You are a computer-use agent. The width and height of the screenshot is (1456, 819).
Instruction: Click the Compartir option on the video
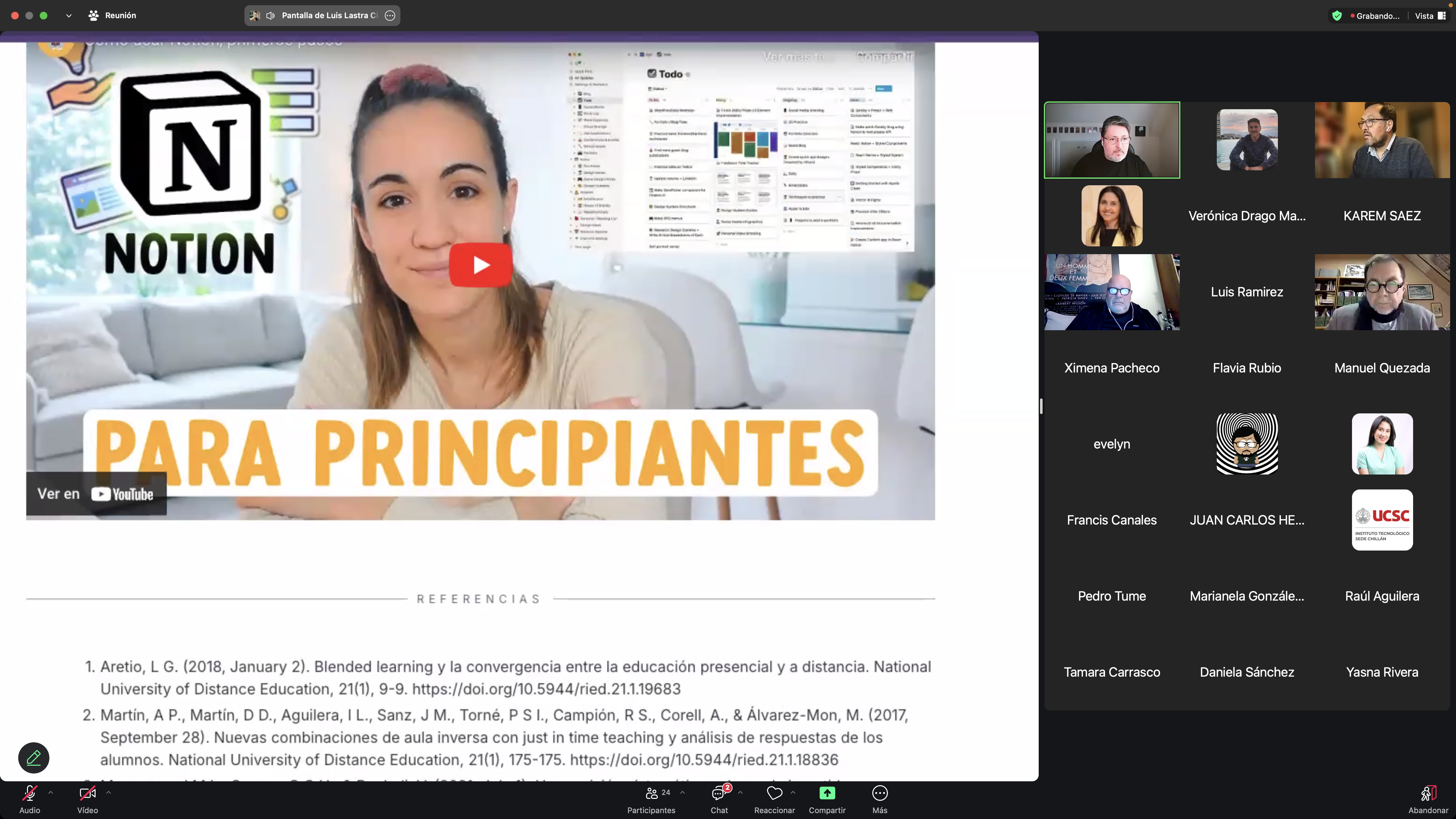click(884, 57)
